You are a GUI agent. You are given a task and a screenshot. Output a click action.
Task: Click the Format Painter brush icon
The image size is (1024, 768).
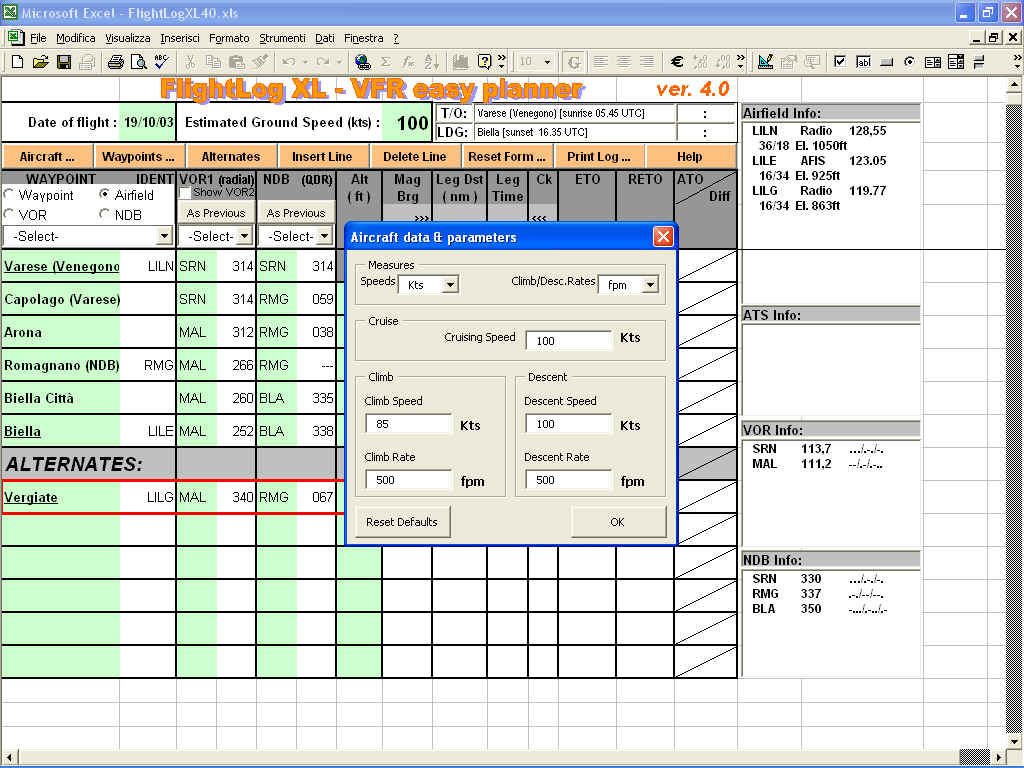point(260,62)
